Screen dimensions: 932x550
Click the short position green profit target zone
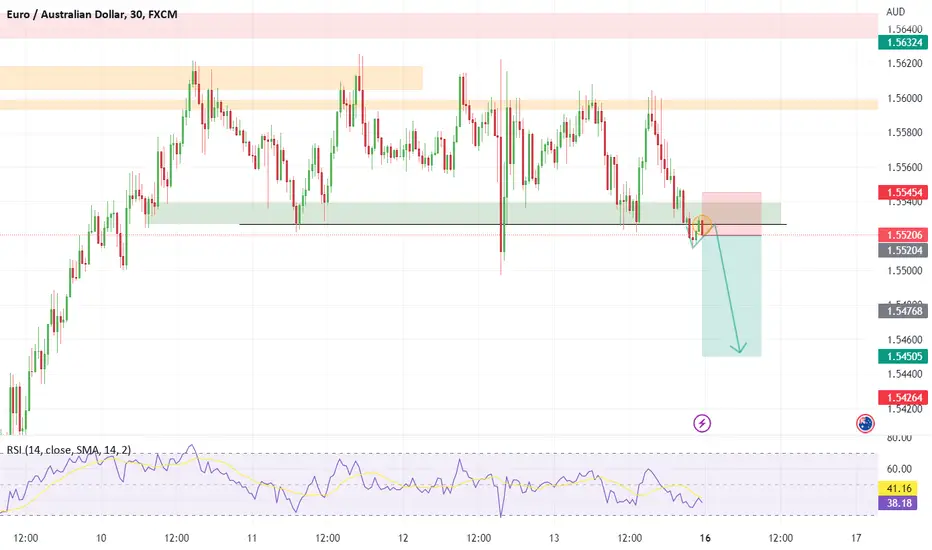(x=731, y=296)
